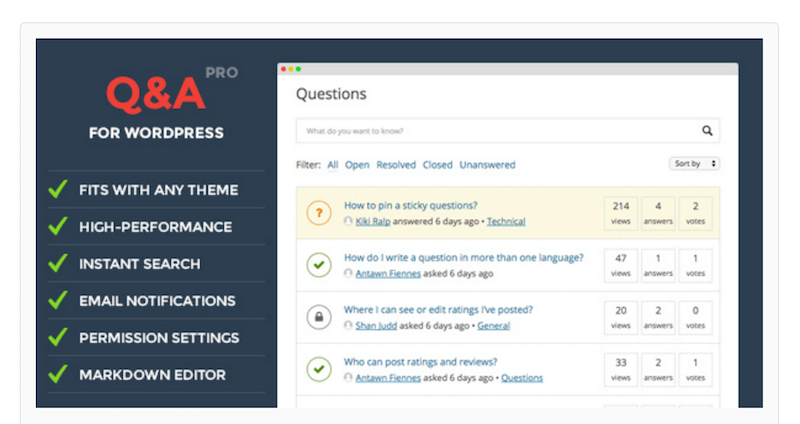
Task: Open 'How to pin a sticky questions?'
Action: [410, 205]
